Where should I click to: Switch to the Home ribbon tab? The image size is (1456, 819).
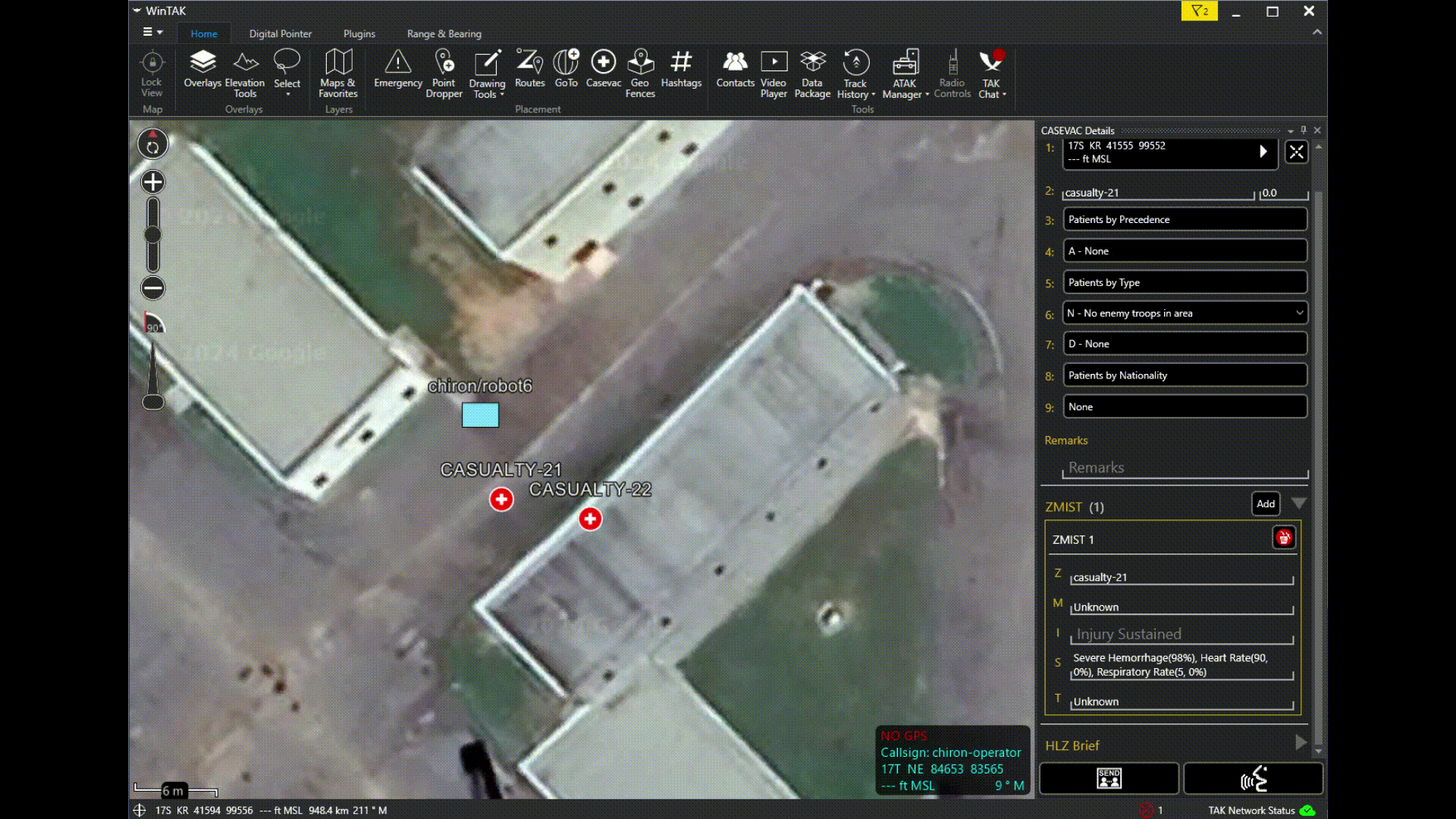(x=204, y=33)
